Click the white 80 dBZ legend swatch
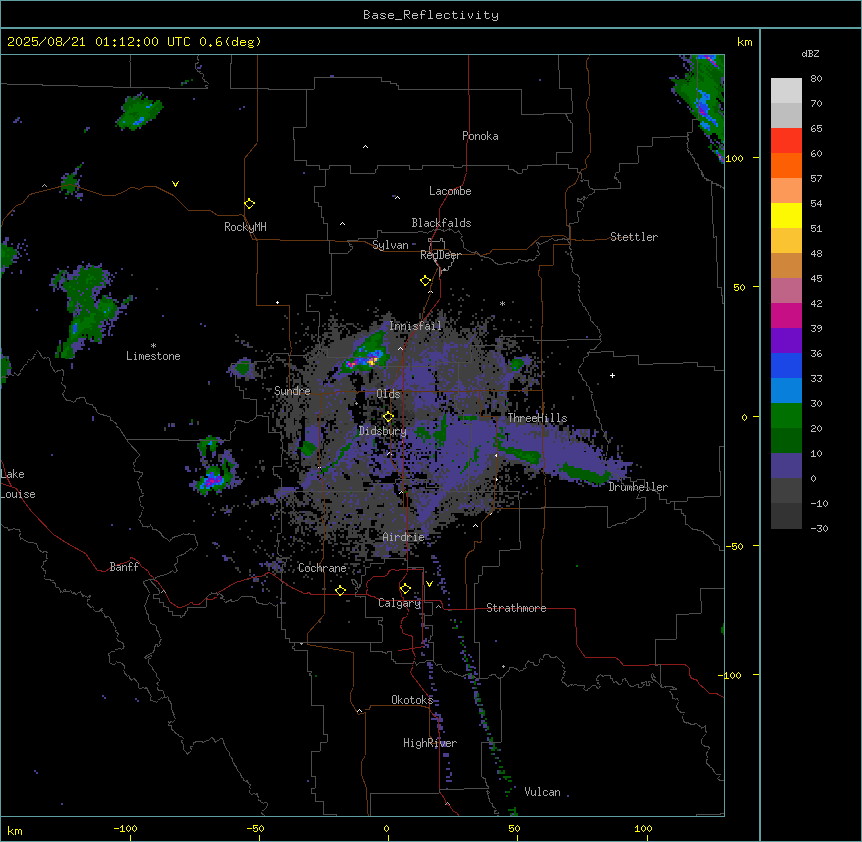This screenshot has height=842, width=862. (786, 91)
